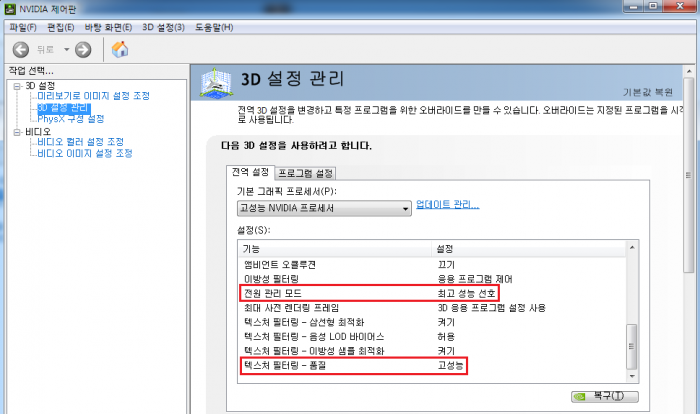Click the 복구(T) restore button
Screen dimensions: 700x414
tap(604, 396)
